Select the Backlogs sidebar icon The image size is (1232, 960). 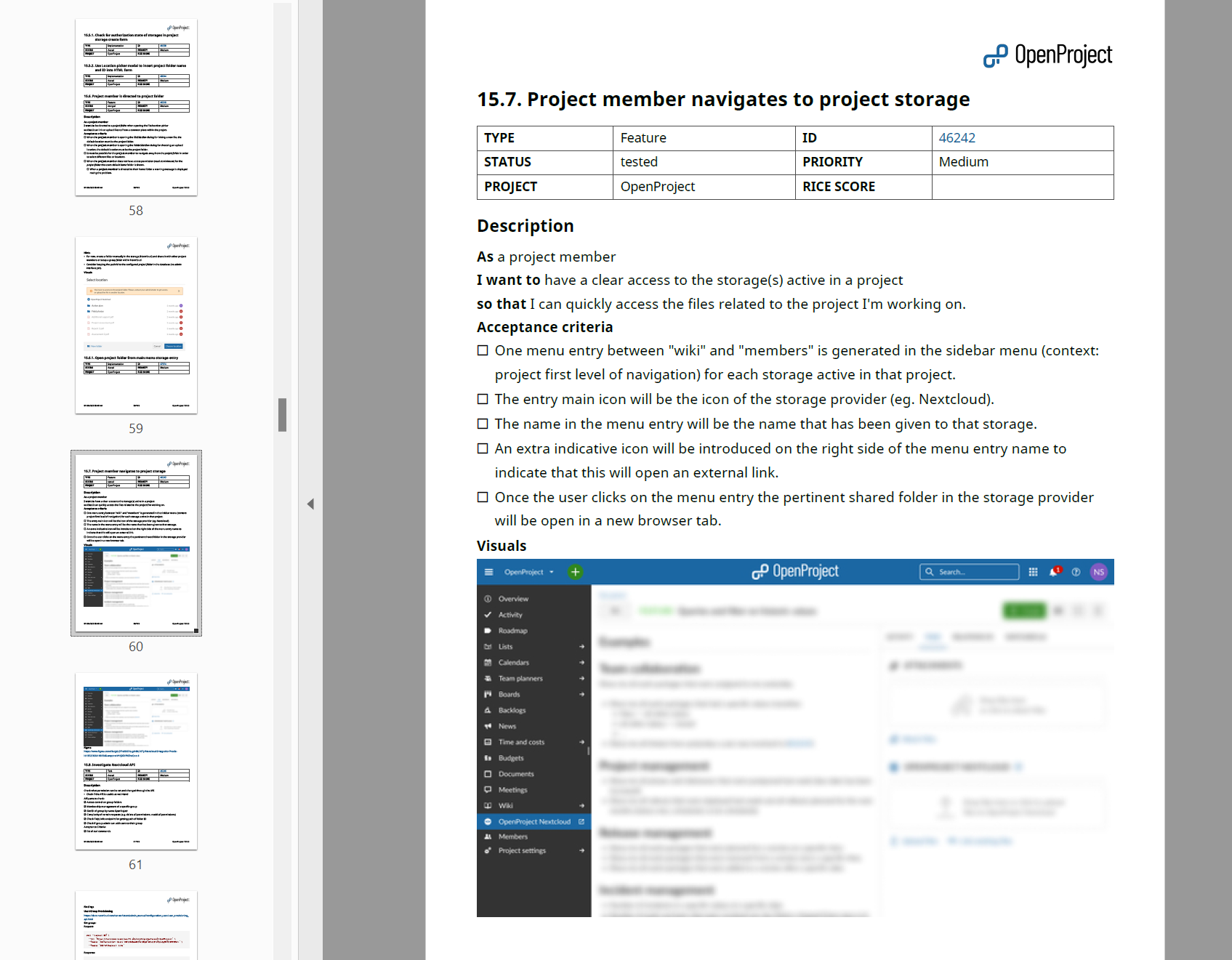tap(488, 710)
